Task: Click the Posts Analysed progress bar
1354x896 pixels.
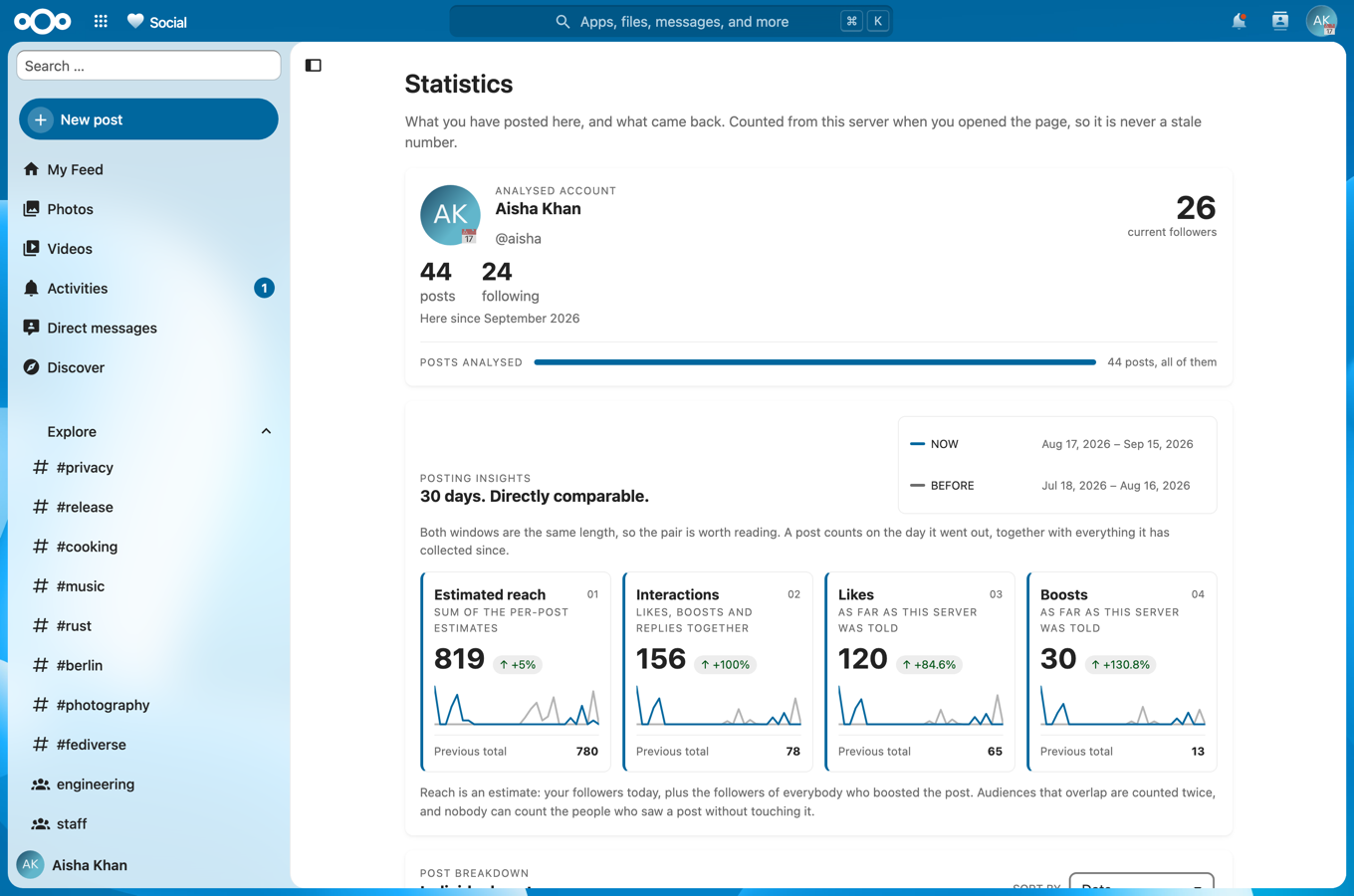Action: point(815,362)
